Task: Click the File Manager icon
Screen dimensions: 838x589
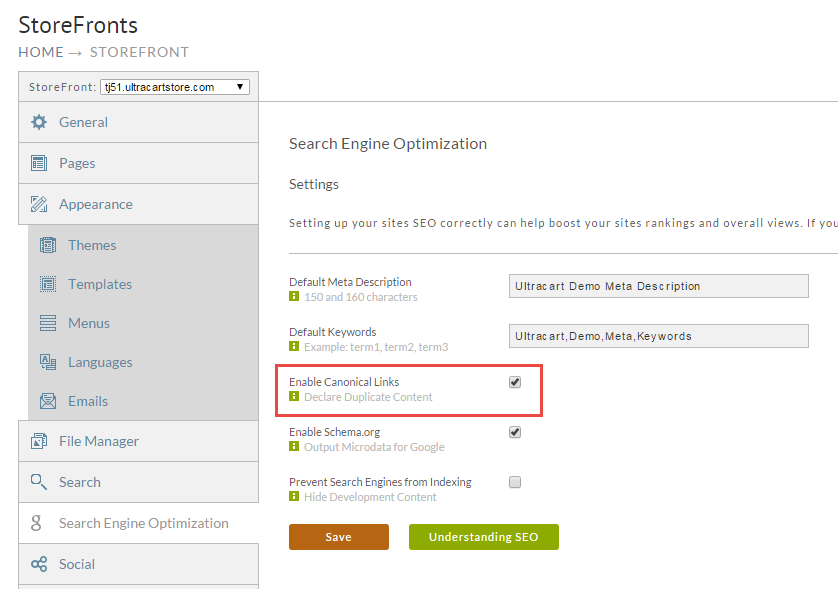Action: point(38,441)
